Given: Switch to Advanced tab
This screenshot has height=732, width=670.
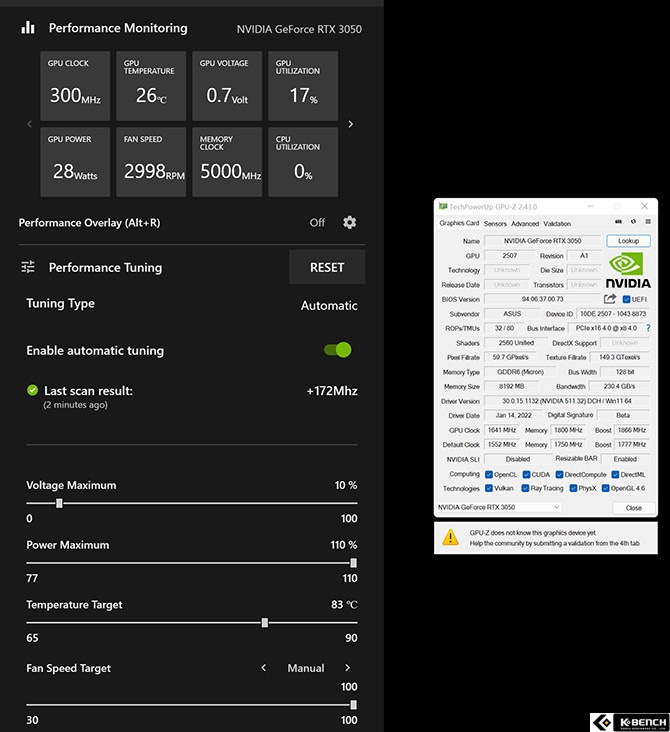Looking at the screenshot, I should [x=525, y=224].
